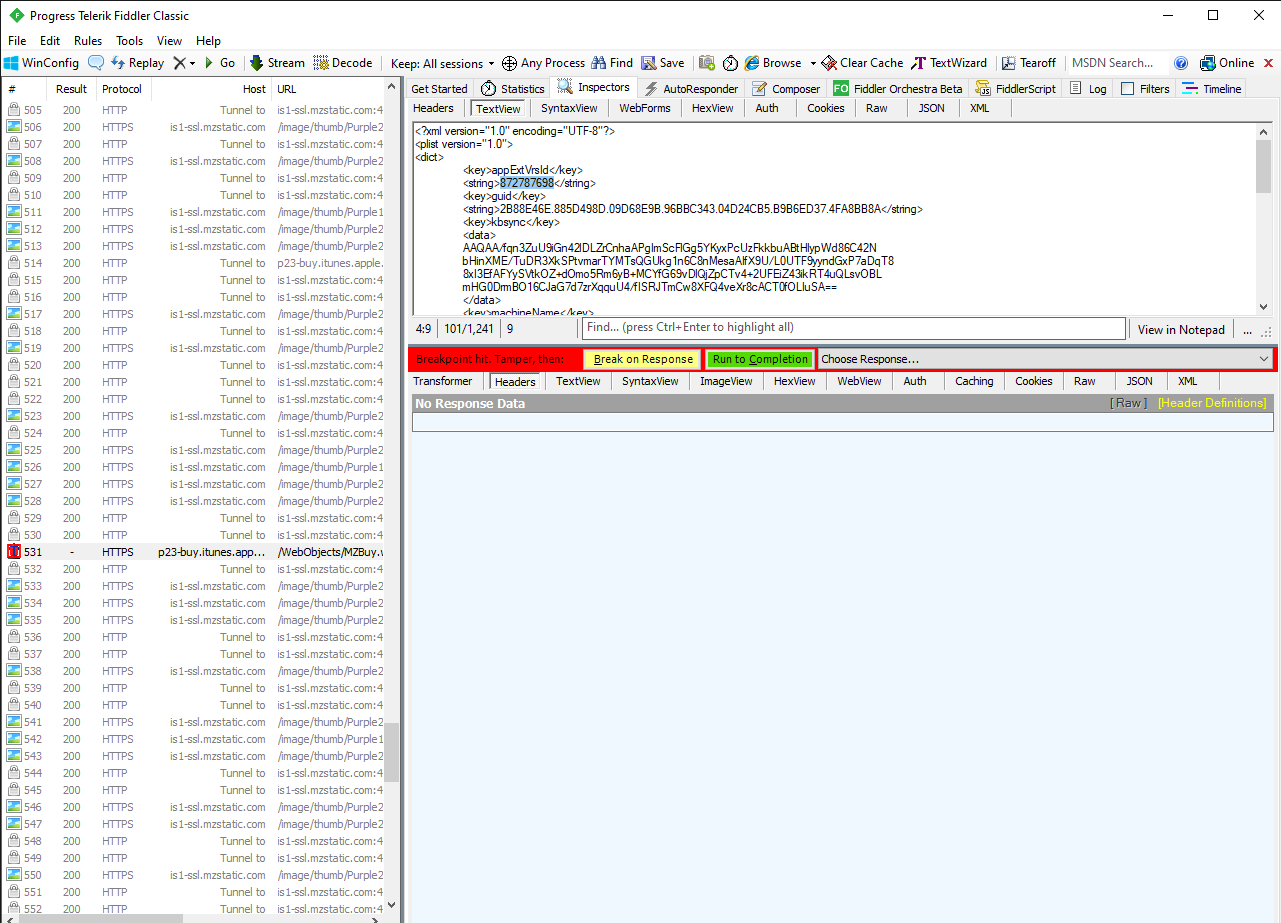The height and width of the screenshot is (923, 1281).
Task: Select request SyntaxView inspector tab
Action: [x=569, y=108]
